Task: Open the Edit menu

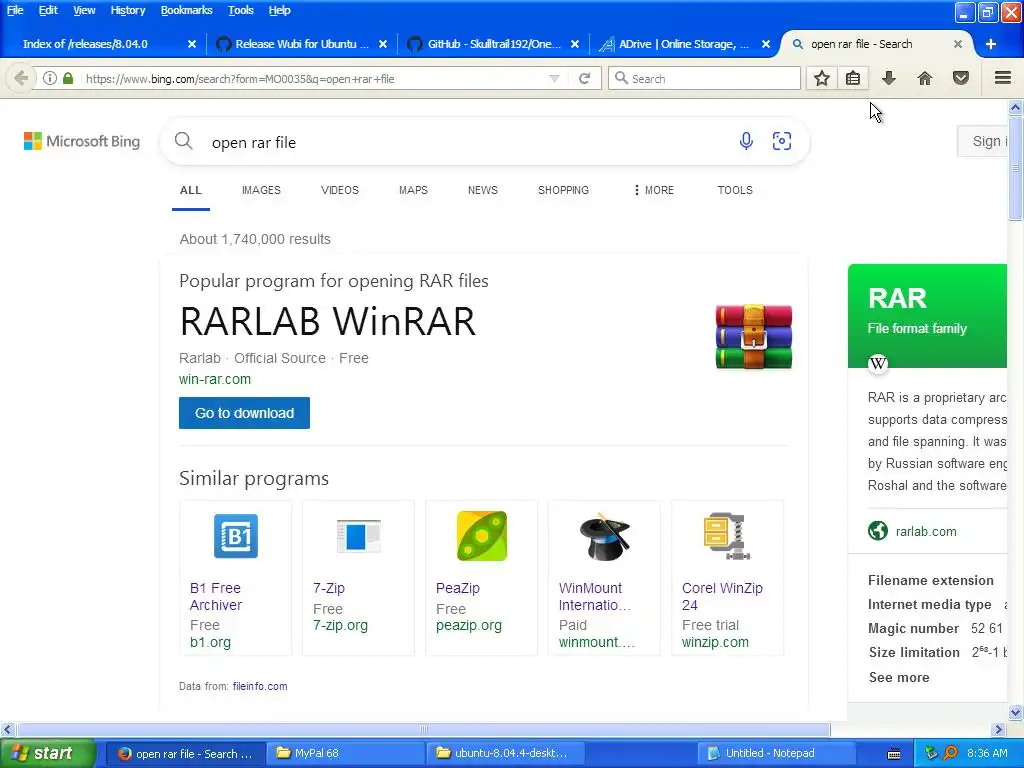Action: coord(48,10)
